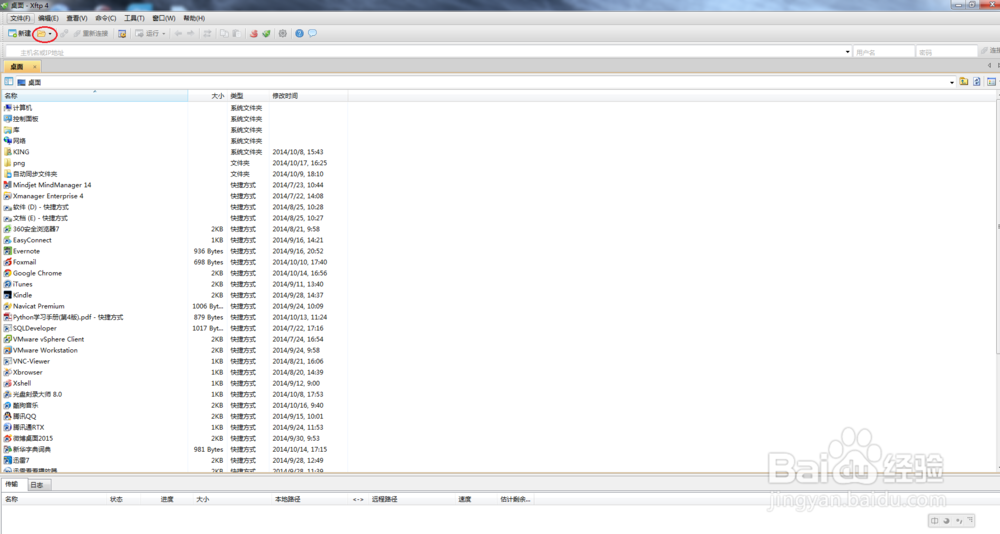Click the back arrow toolbar icon
The image size is (1000, 534).
pos(179,33)
